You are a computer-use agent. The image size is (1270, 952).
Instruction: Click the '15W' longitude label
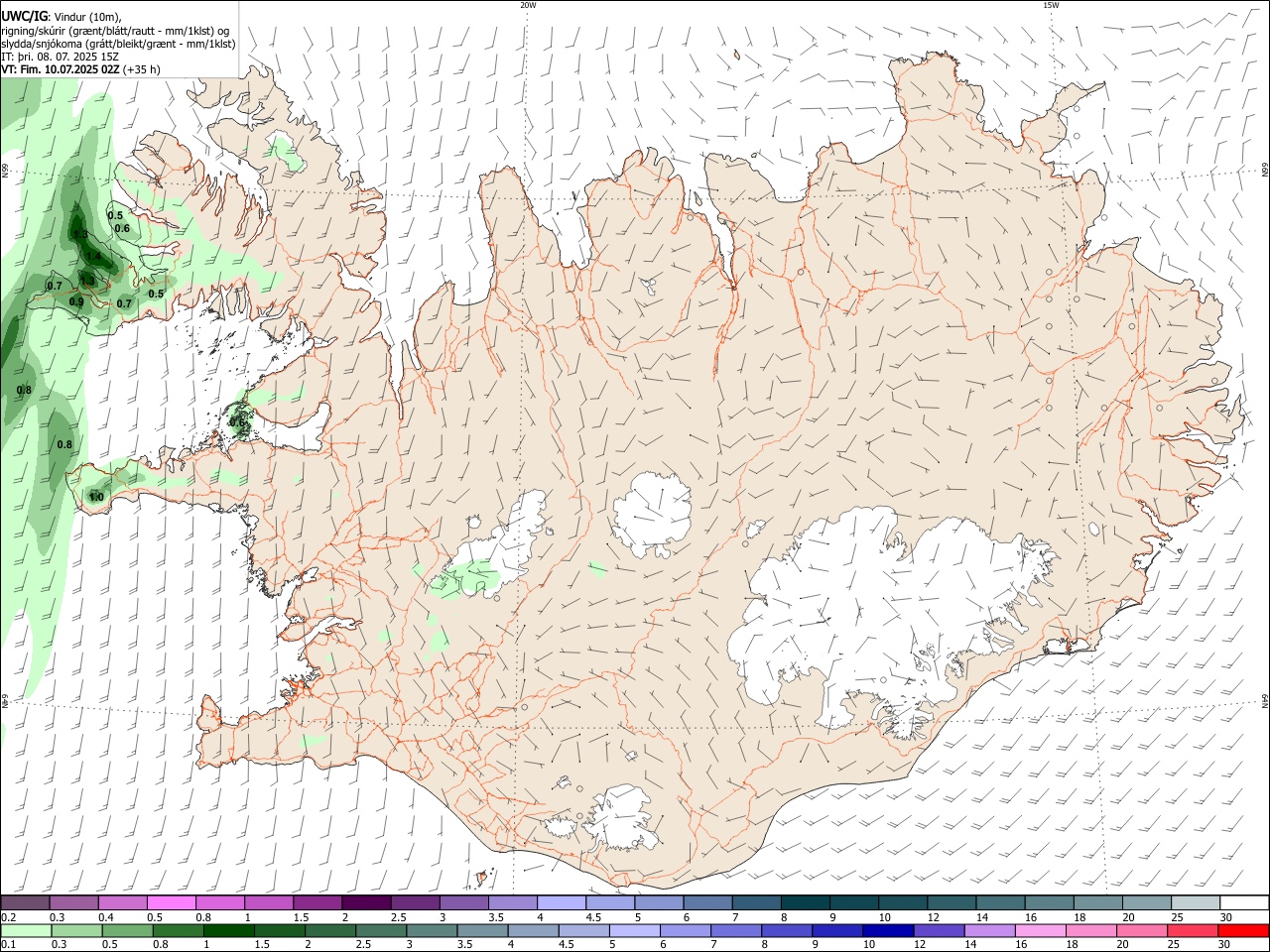pos(1051,5)
